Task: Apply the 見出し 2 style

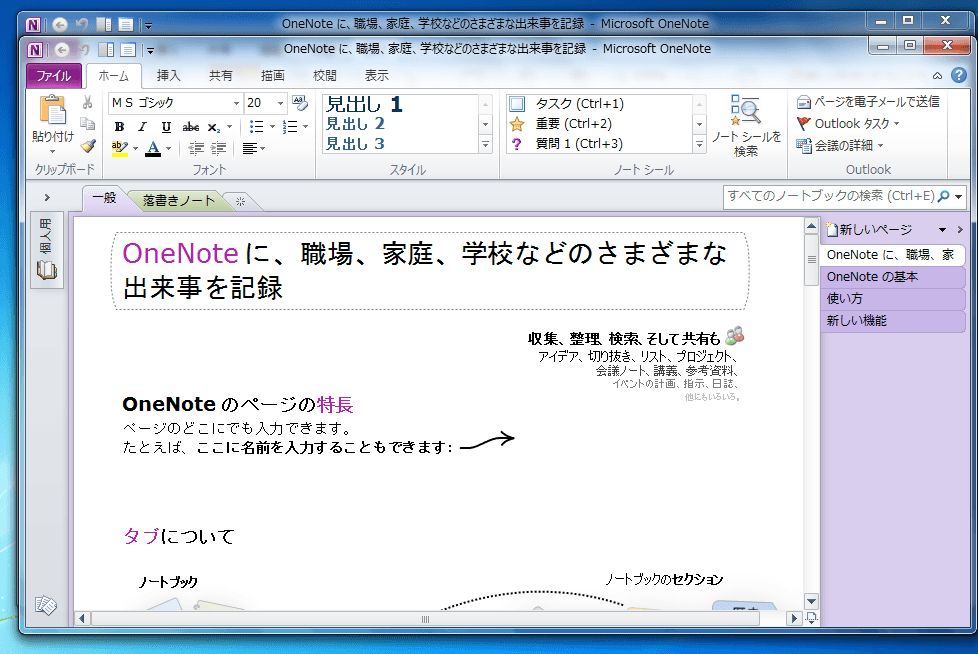Action: pos(355,123)
